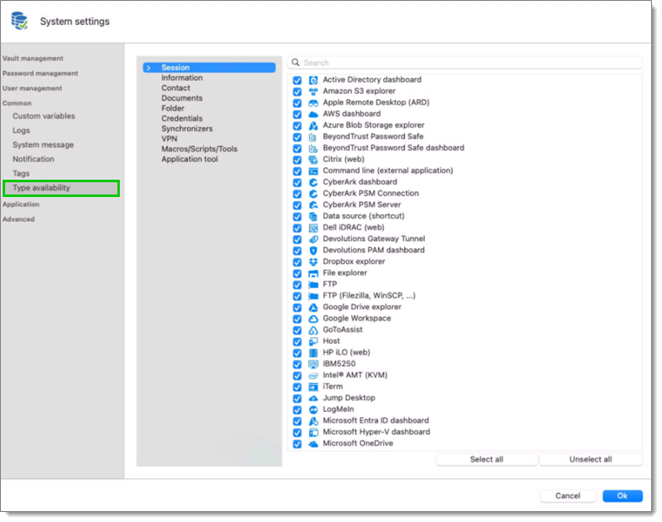
Task: Click the Microsoft OneDrive cloud icon
Action: 313,444
